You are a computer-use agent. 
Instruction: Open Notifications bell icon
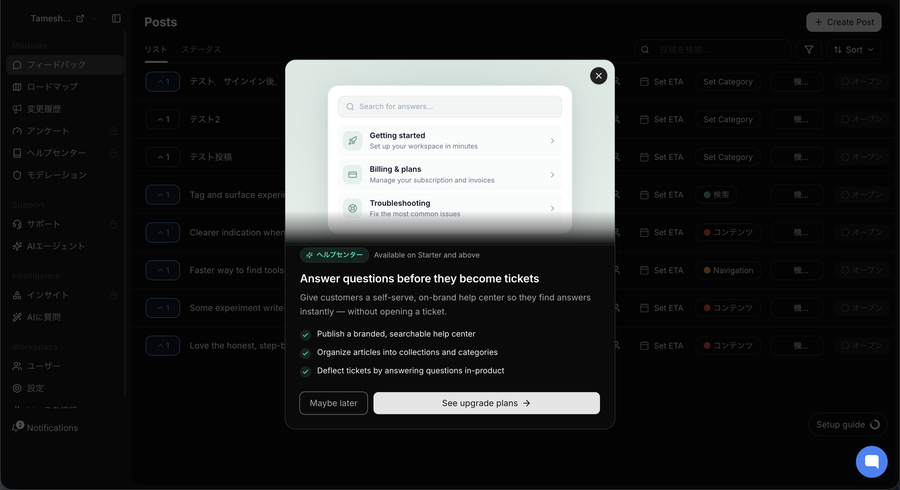coord(18,427)
